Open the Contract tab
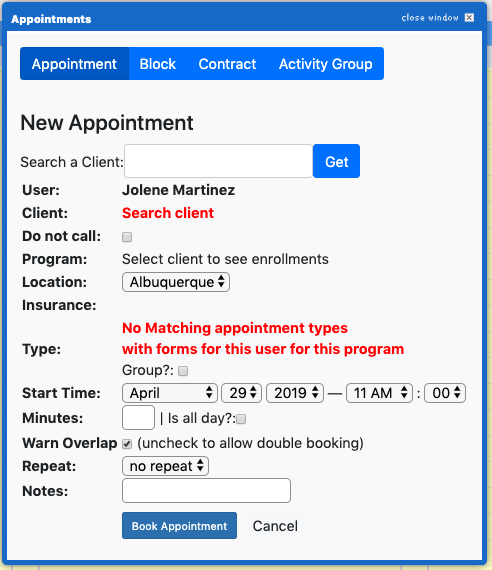The image size is (492, 570). [x=227, y=64]
